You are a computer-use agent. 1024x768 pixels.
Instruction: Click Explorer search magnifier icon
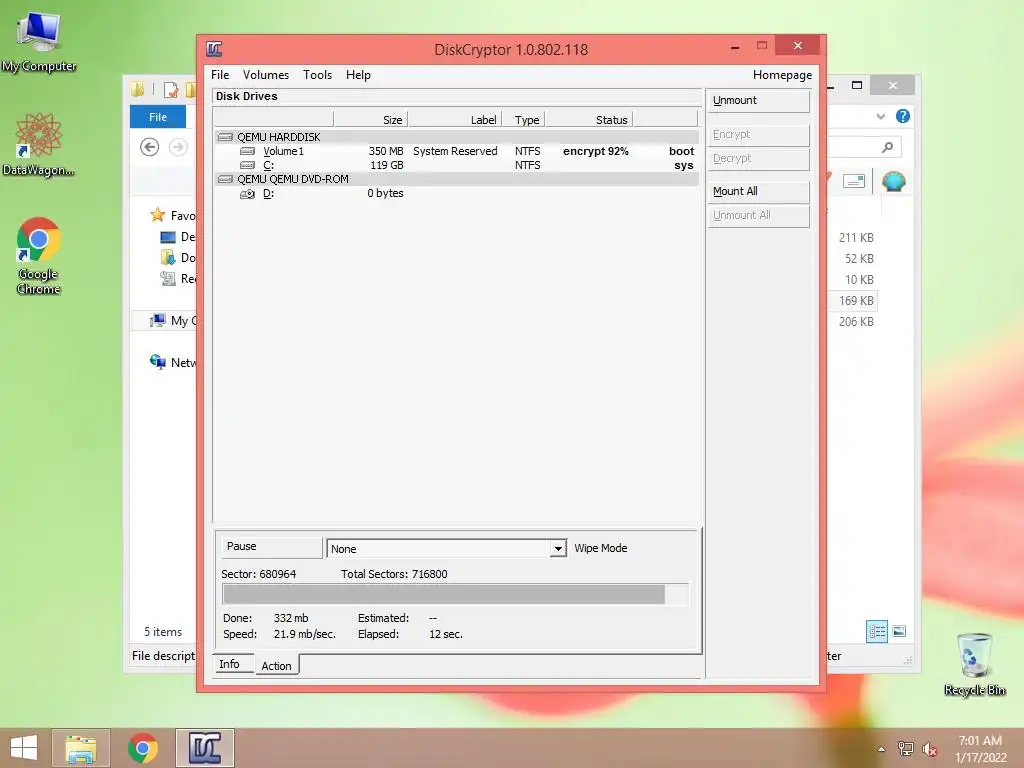click(887, 148)
